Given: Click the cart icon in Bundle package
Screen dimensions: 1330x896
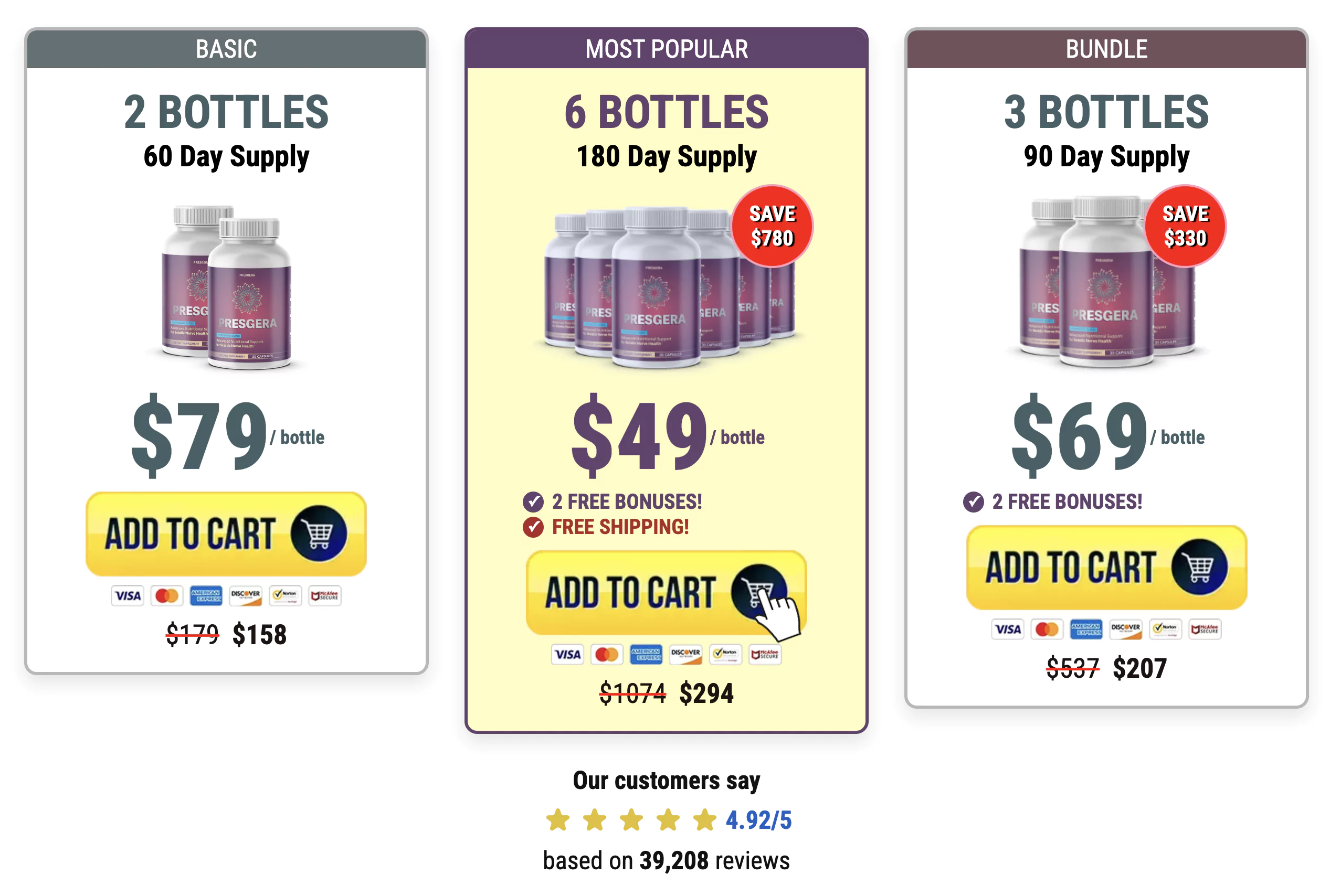Looking at the screenshot, I should (1199, 568).
